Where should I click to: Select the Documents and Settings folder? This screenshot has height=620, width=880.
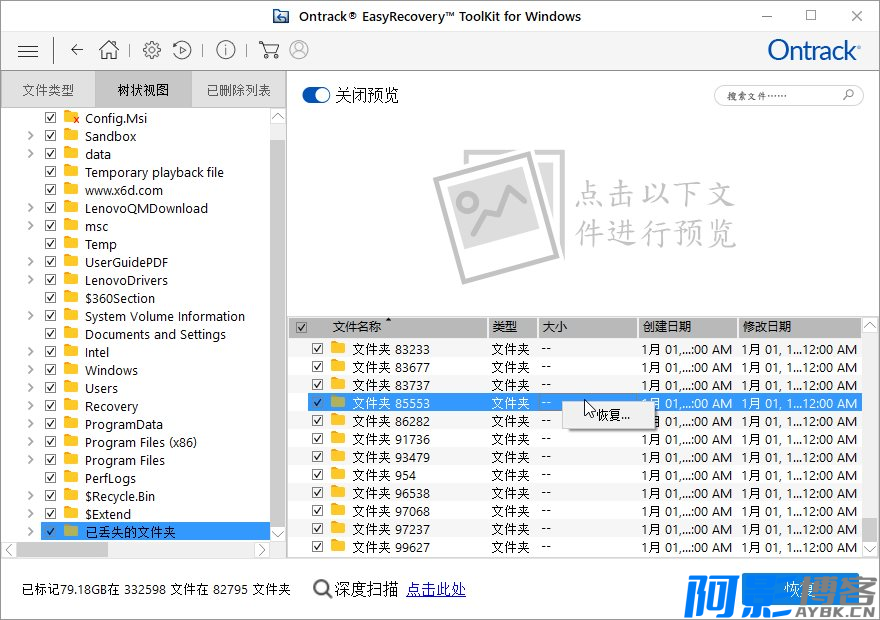click(155, 334)
